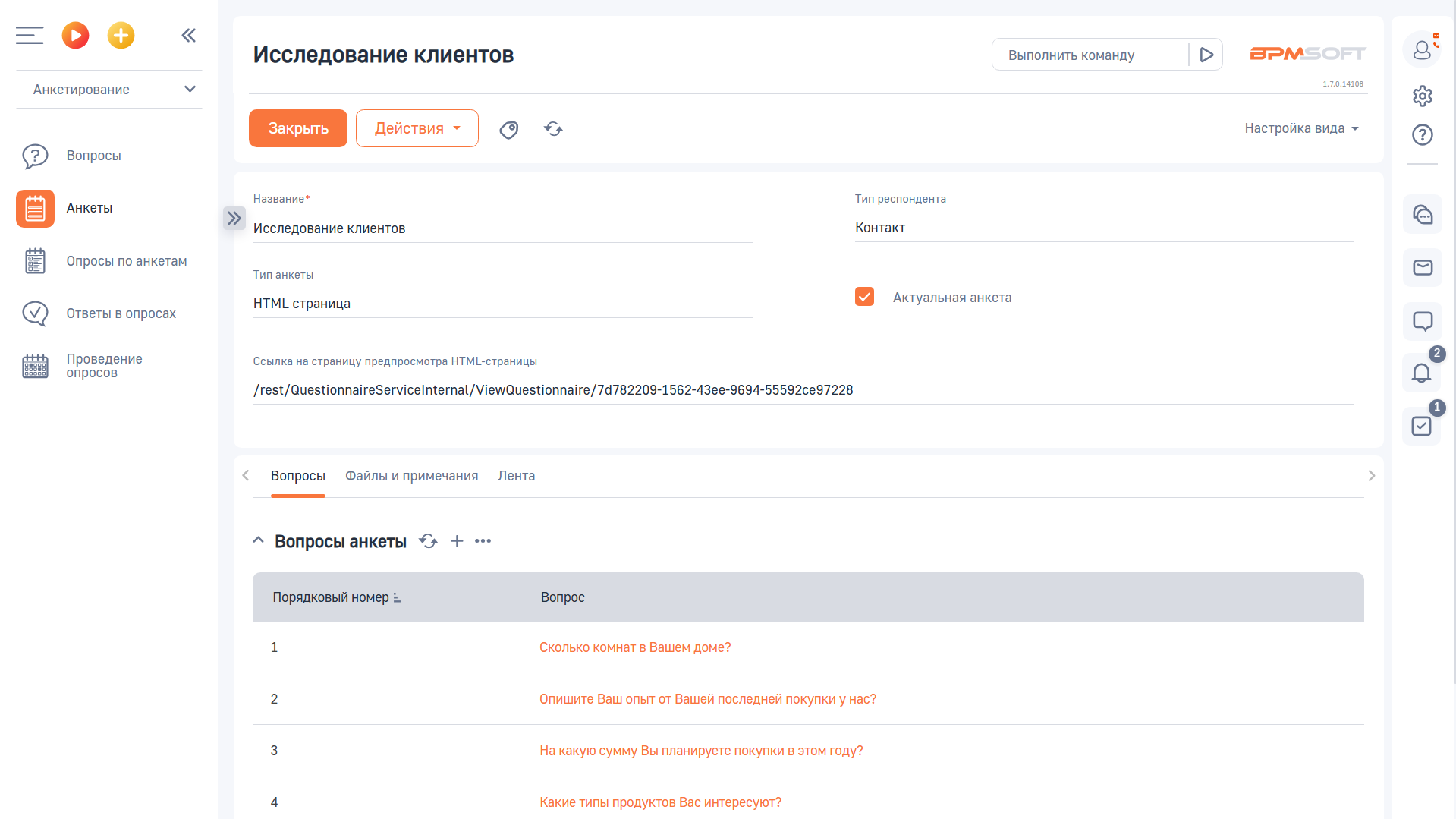Click the tag icon next to Действия

coord(509,130)
